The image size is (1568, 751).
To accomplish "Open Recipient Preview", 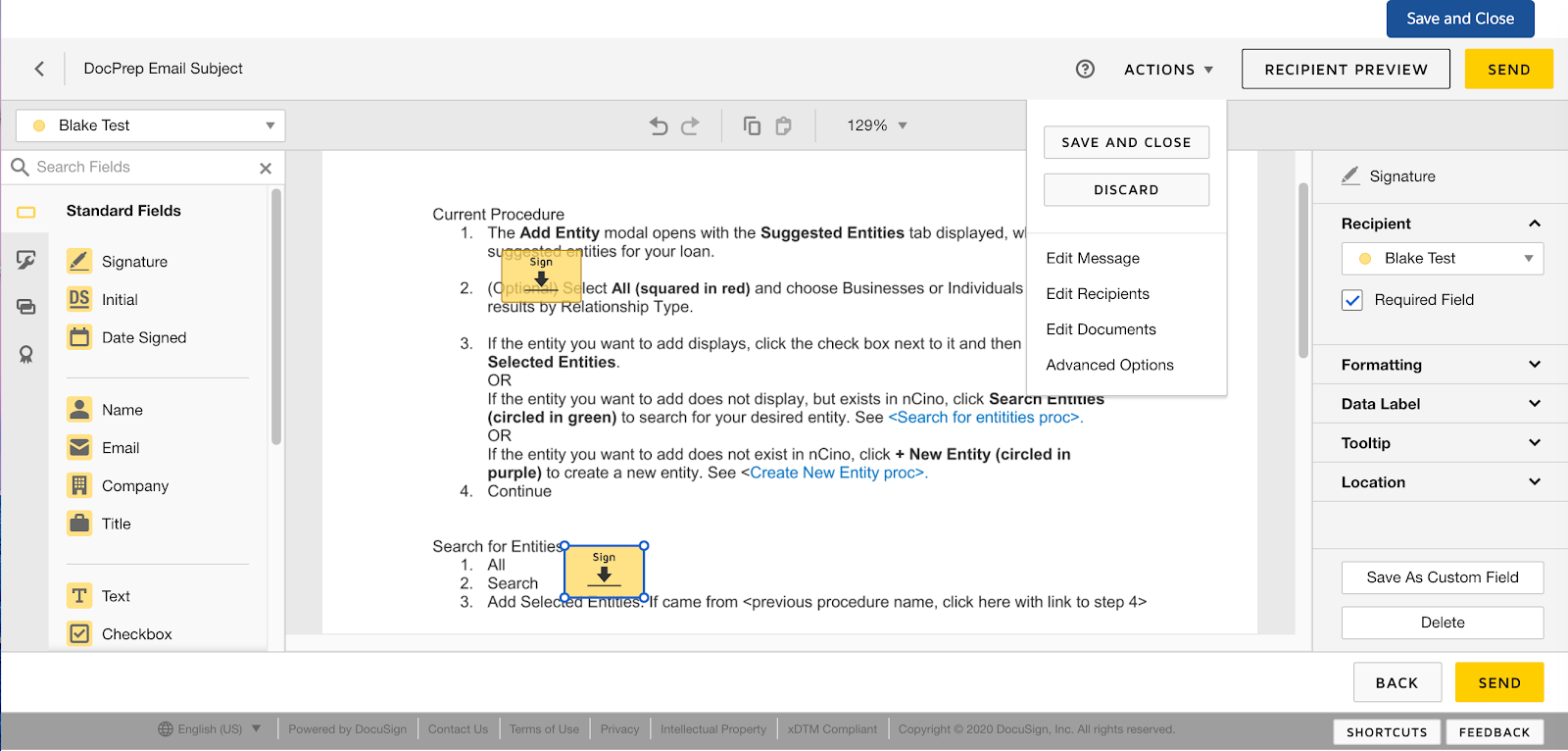I will point(1346,70).
